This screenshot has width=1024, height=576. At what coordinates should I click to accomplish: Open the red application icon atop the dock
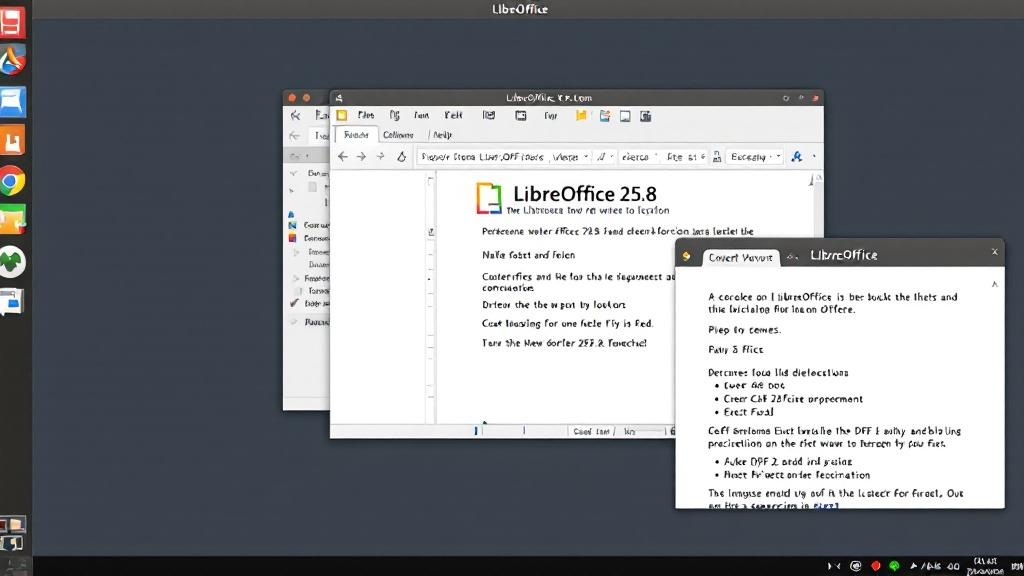coord(12,21)
